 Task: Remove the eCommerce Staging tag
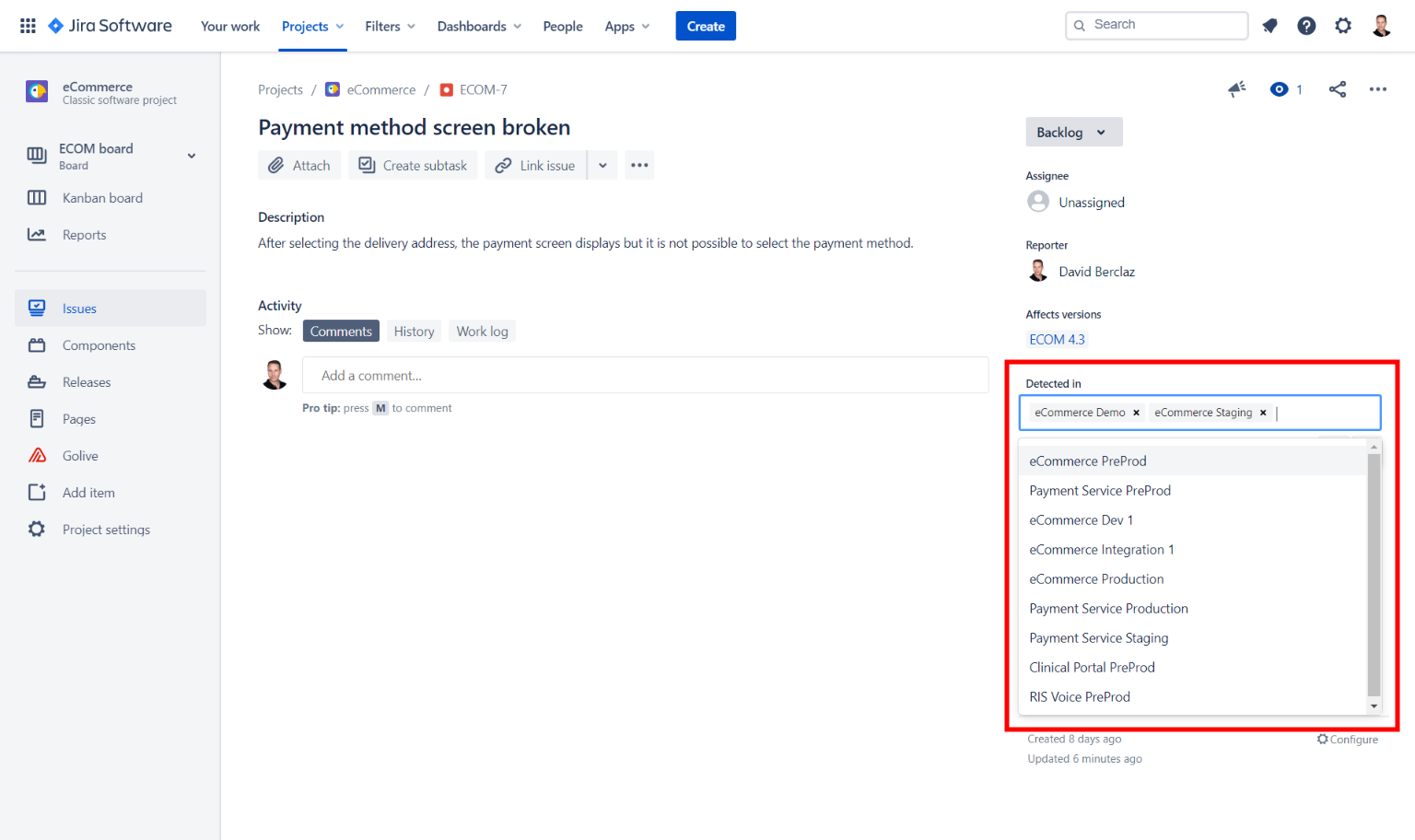1263,413
